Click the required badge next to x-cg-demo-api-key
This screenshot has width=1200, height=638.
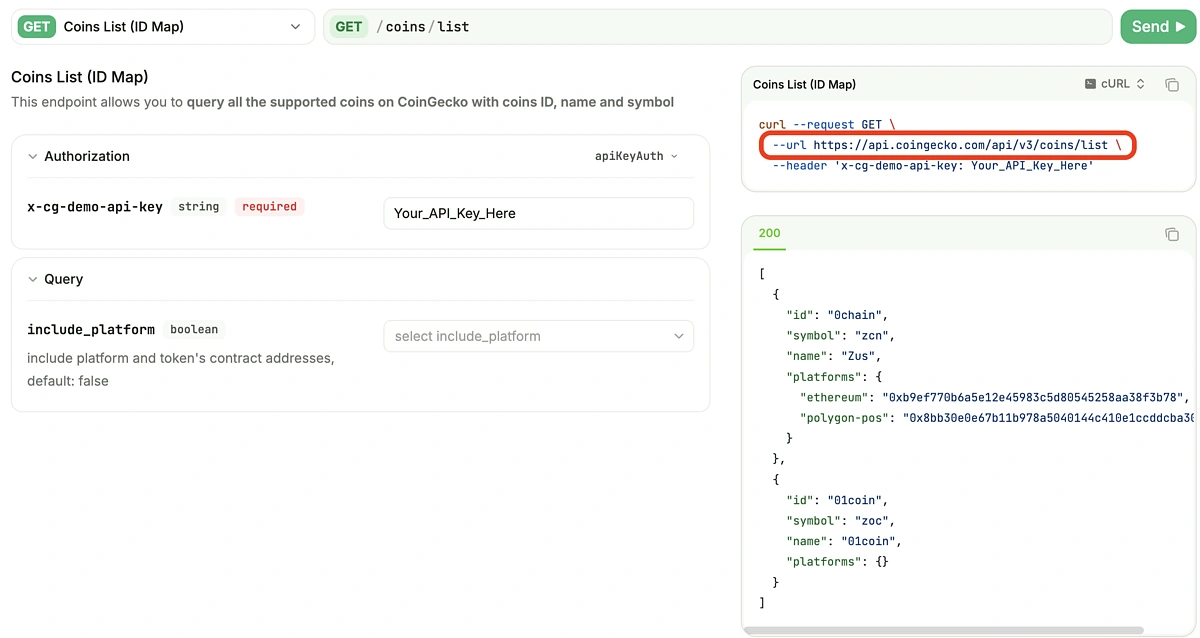tap(268, 206)
